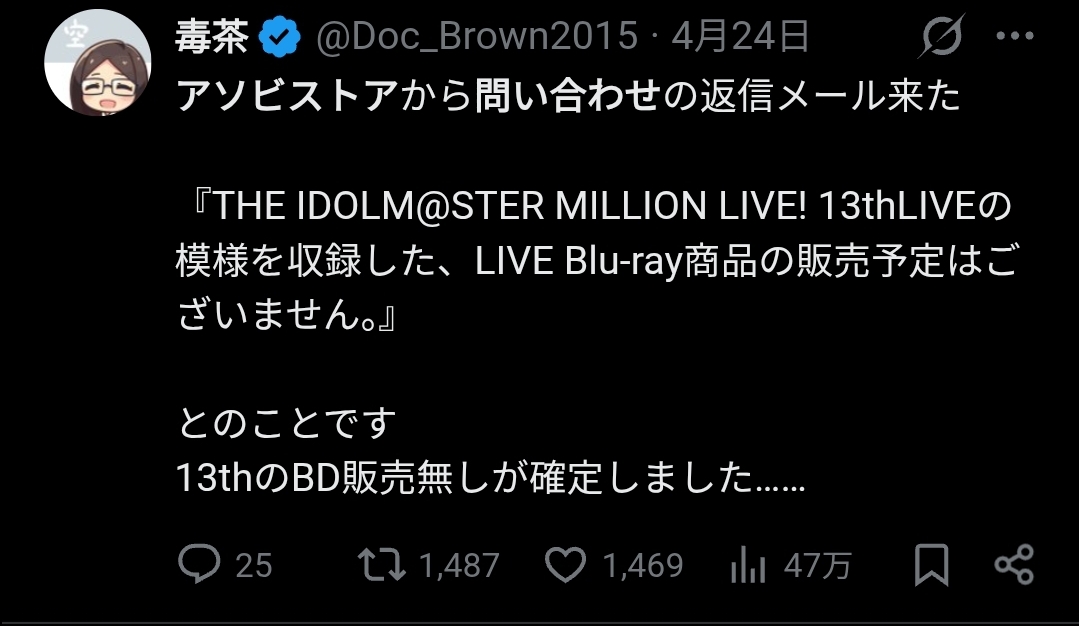
Task: Open the 4月24日 post timestamp
Action: tap(740, 36)
